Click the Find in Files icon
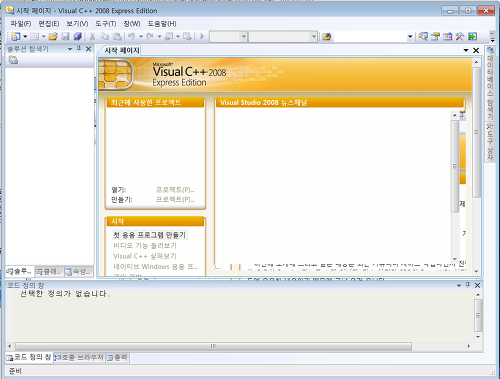This screenshot has width=500, height=379. pyautogui.click(x=327, y=36)
